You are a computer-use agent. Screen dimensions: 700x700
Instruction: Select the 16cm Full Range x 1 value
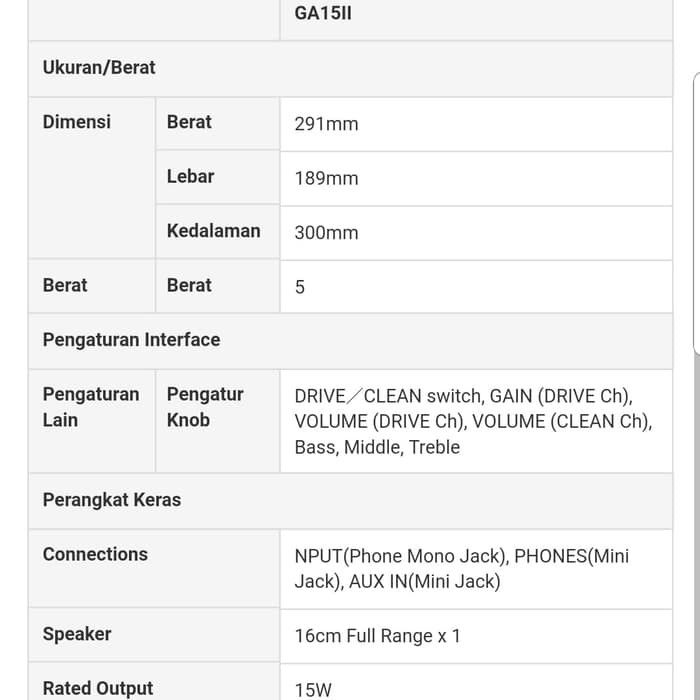[377, 636]
